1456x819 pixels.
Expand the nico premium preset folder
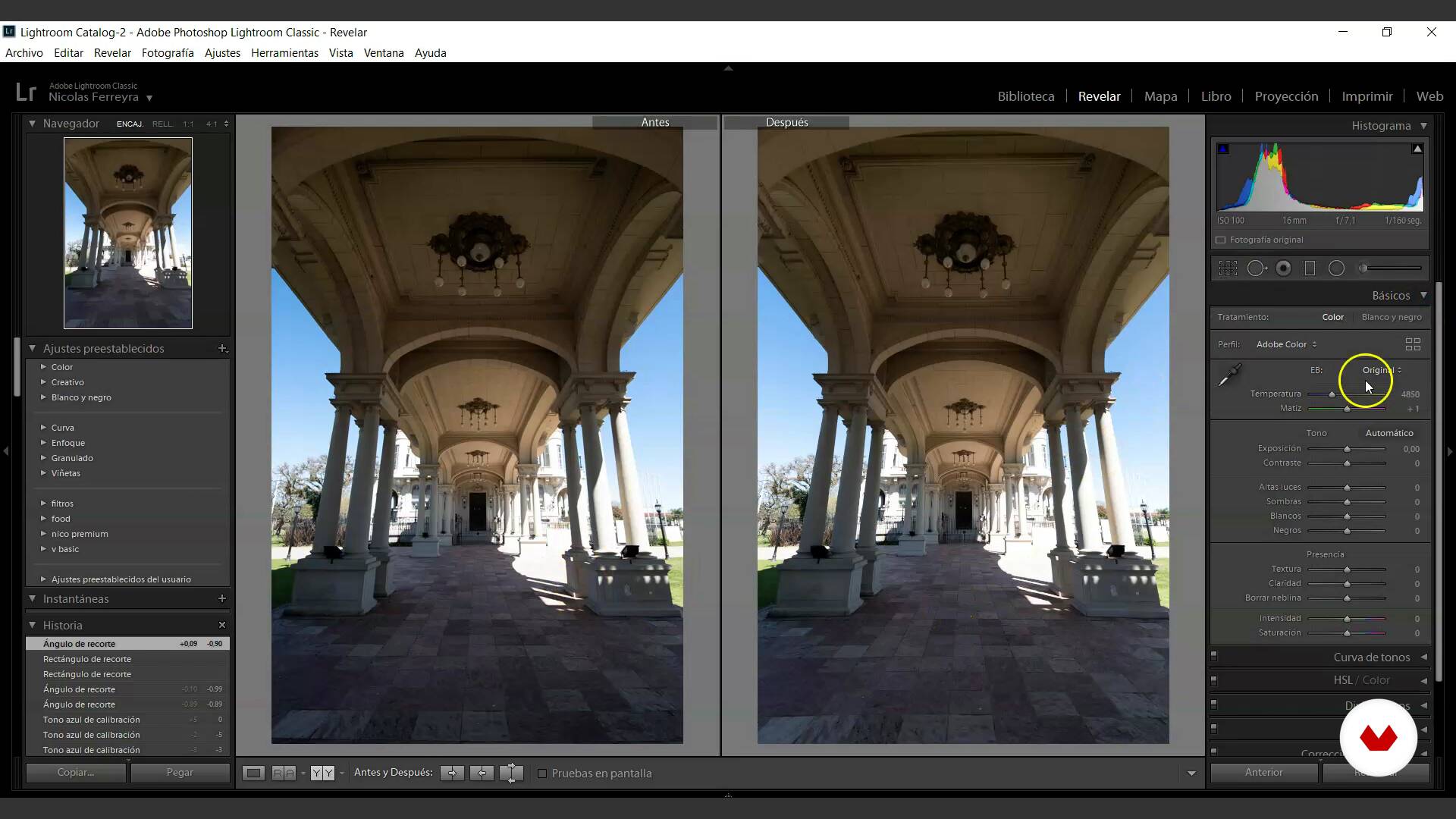point(44,534)
